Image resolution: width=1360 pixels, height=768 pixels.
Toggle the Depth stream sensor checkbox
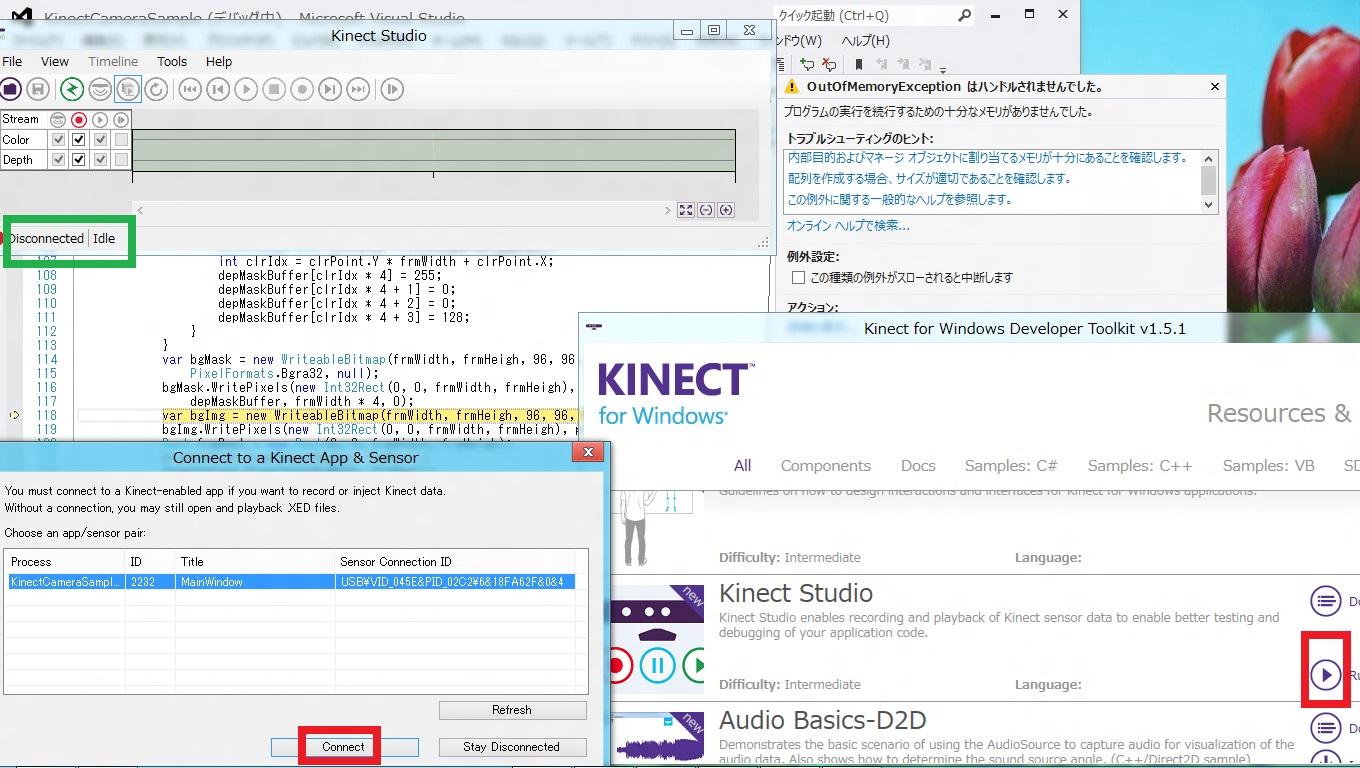click(x=58, y=160)
